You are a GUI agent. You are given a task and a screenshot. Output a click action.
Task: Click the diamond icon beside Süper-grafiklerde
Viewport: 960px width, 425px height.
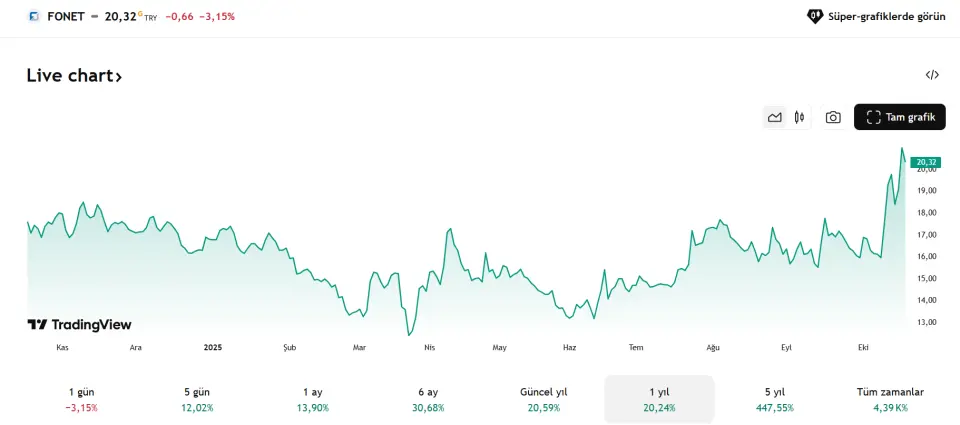click(815, 16)
